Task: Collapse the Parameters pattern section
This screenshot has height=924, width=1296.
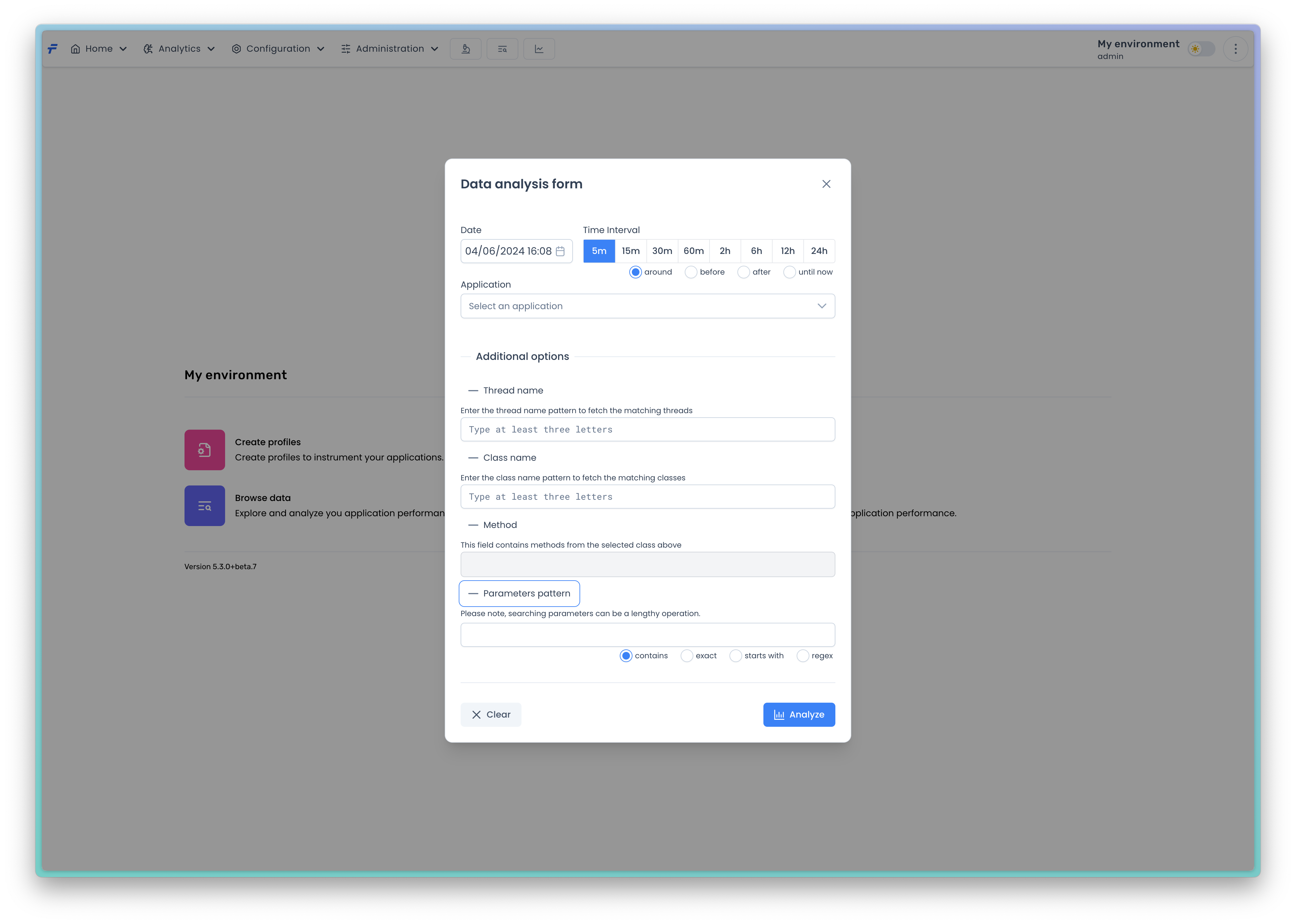Action: click(519, 593)
